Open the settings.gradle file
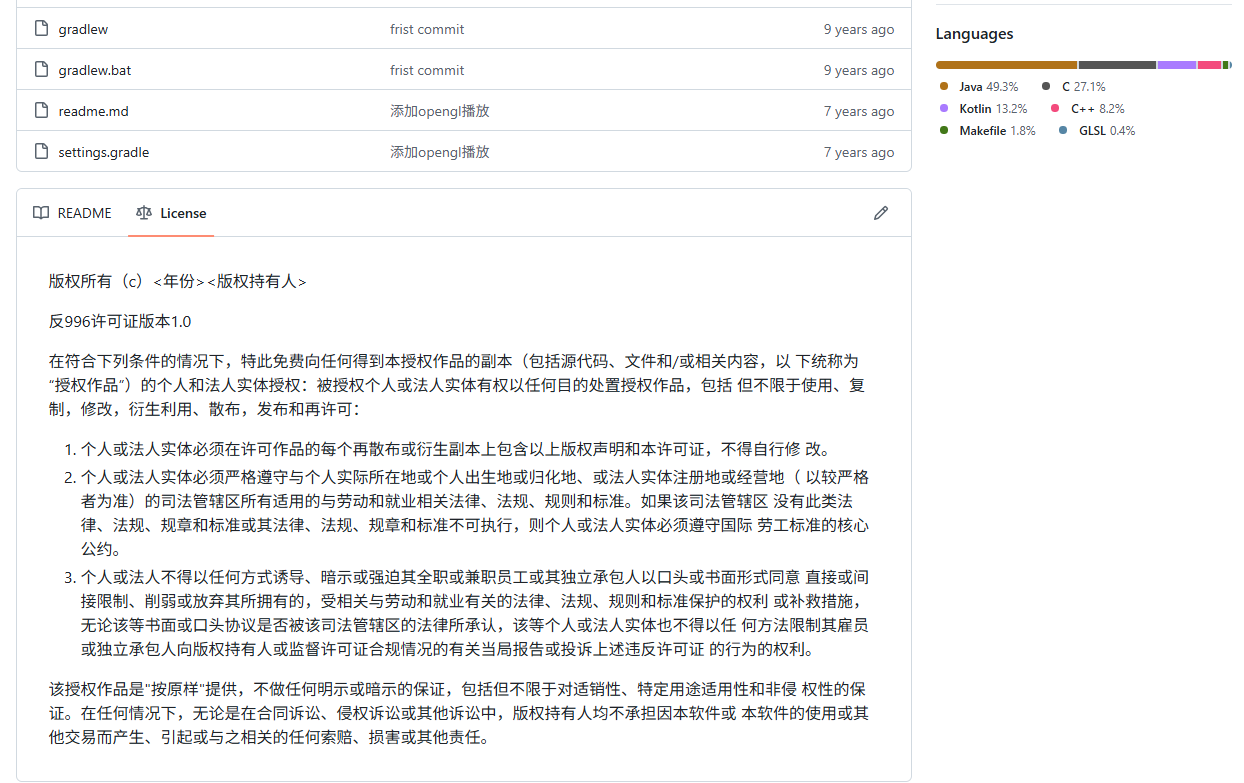Screen dimensions: 1244x783 [103, 152]
